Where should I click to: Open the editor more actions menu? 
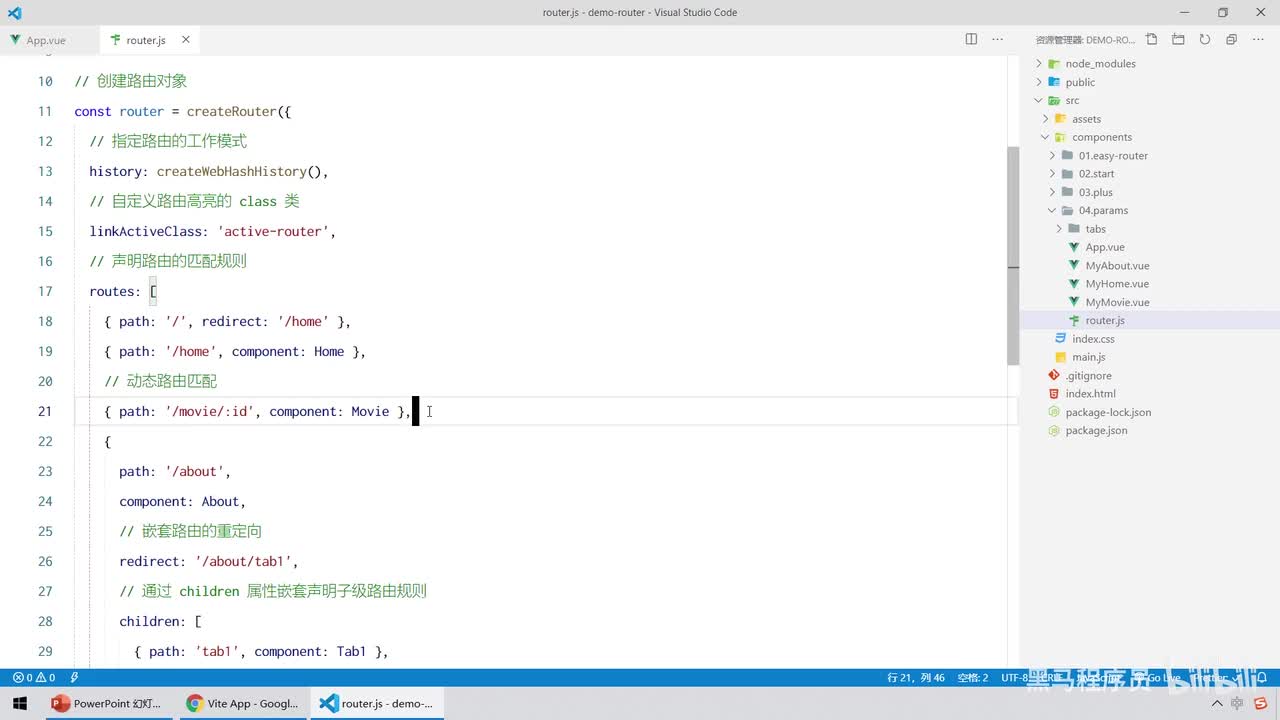(x=997, y=40)
